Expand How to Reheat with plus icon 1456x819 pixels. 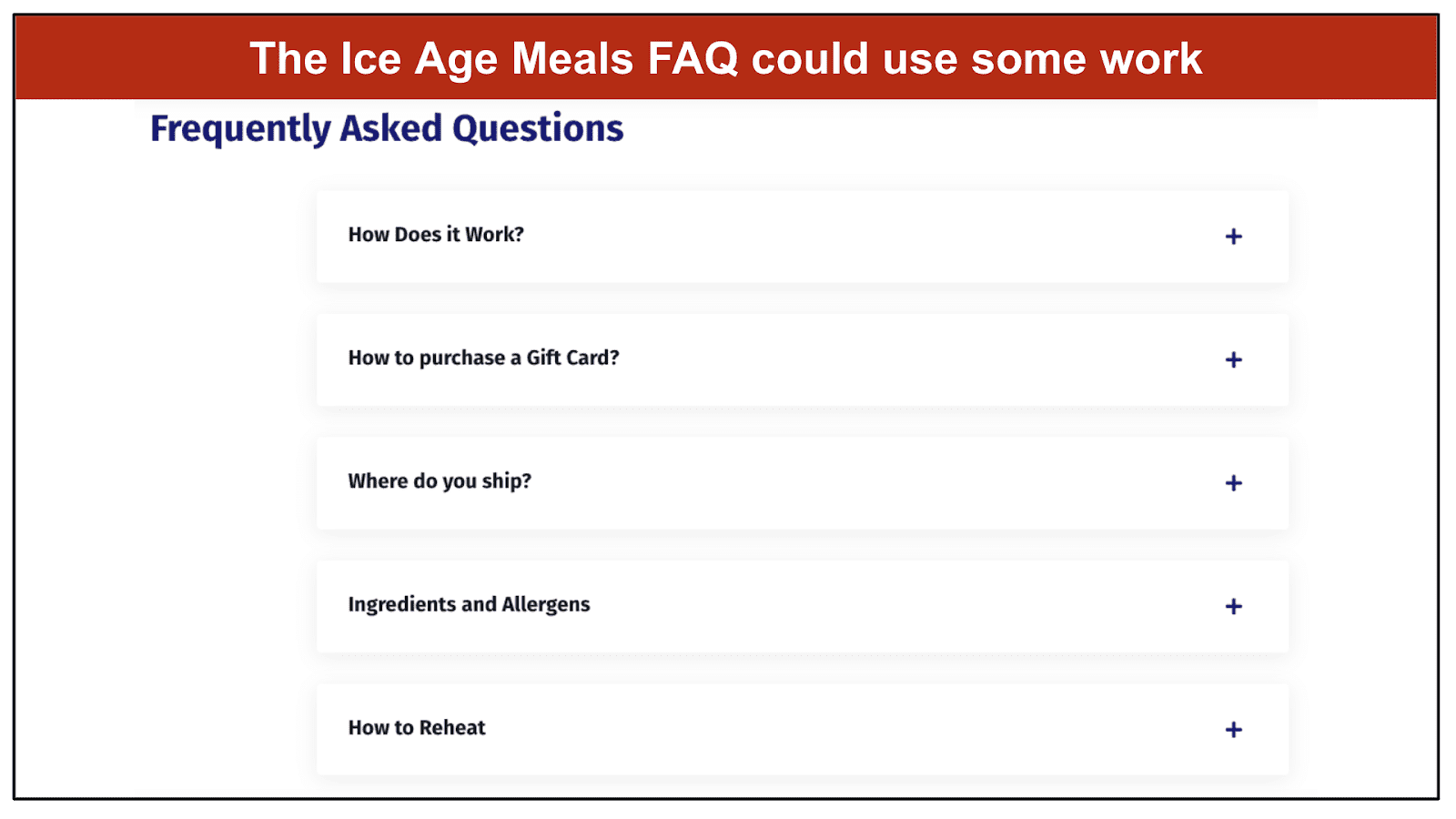click(x=1233, y=730)
